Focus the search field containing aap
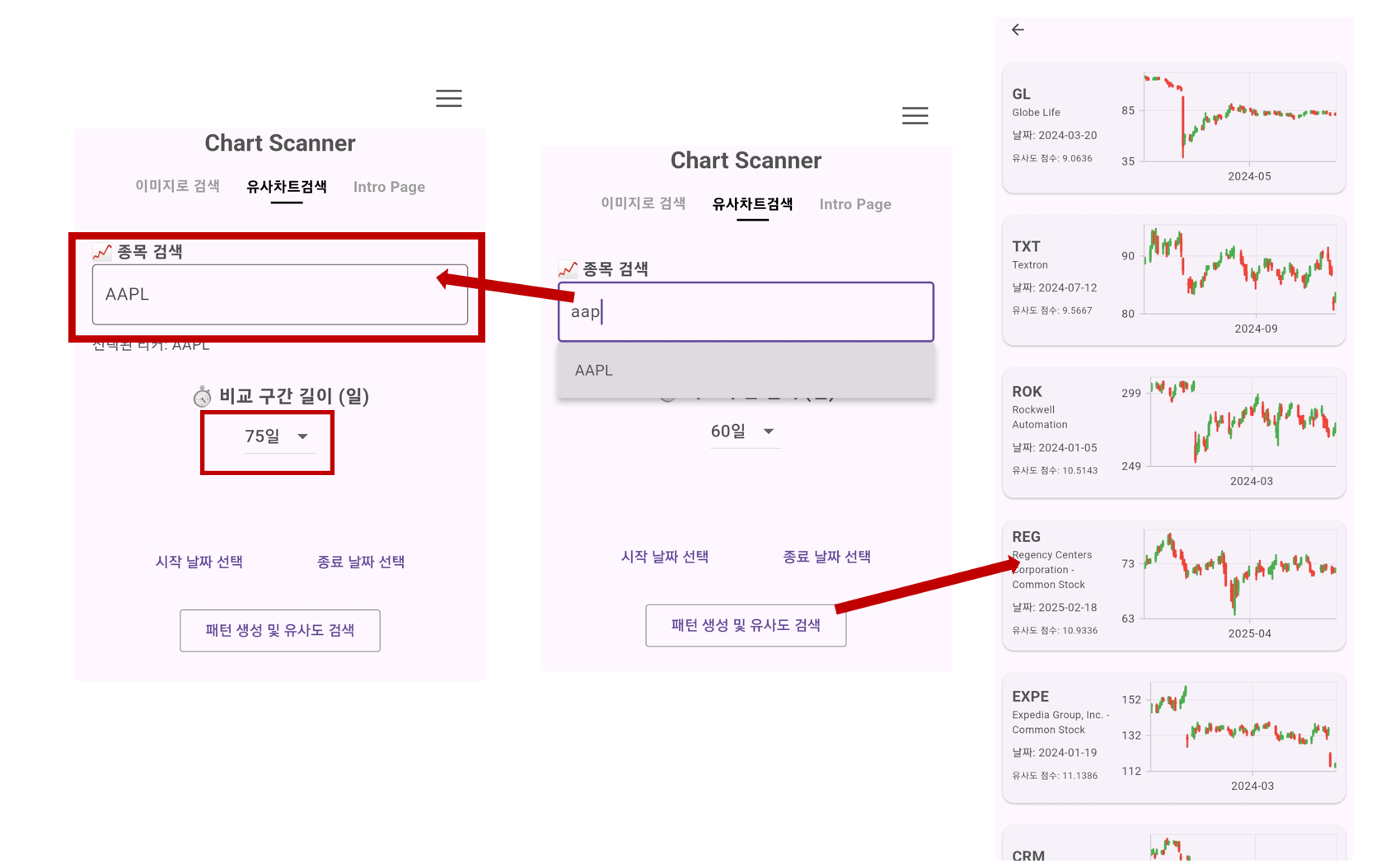This screenshot has height=868, width=1395. pyautogui.click(x=746, y=312)
